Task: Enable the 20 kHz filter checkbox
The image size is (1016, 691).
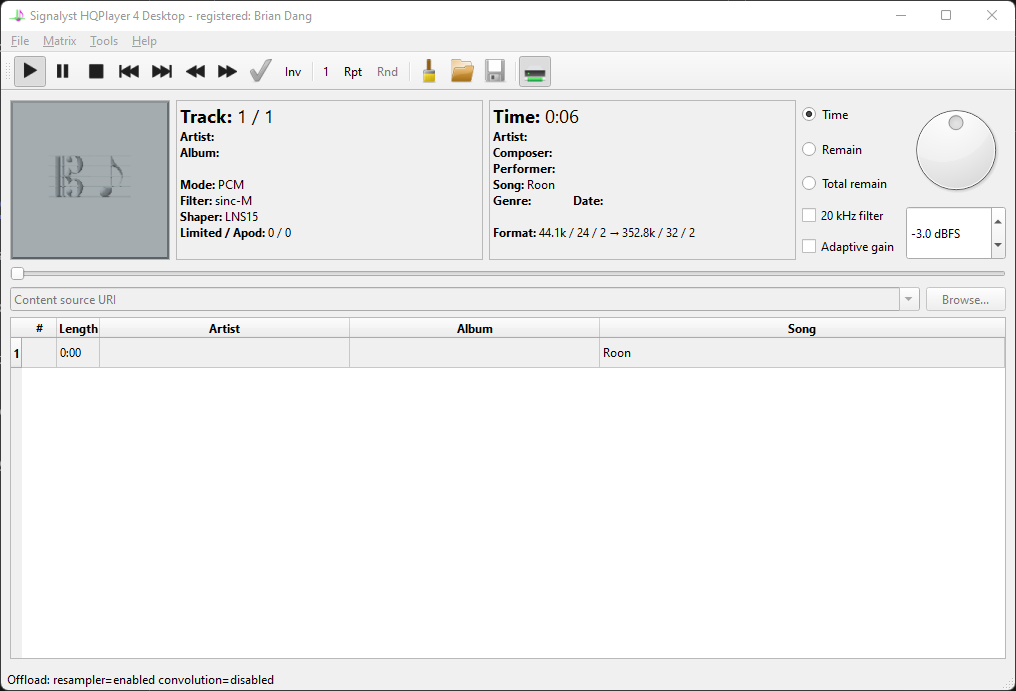Action: (x=810, y=216)
